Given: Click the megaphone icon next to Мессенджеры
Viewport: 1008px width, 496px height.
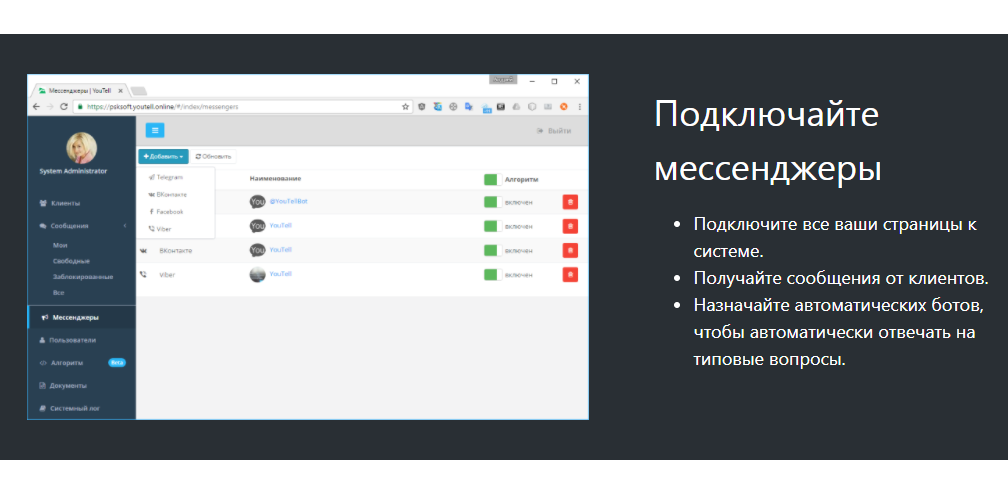Looking at the screenshot, I should click(x=45, y=317).
